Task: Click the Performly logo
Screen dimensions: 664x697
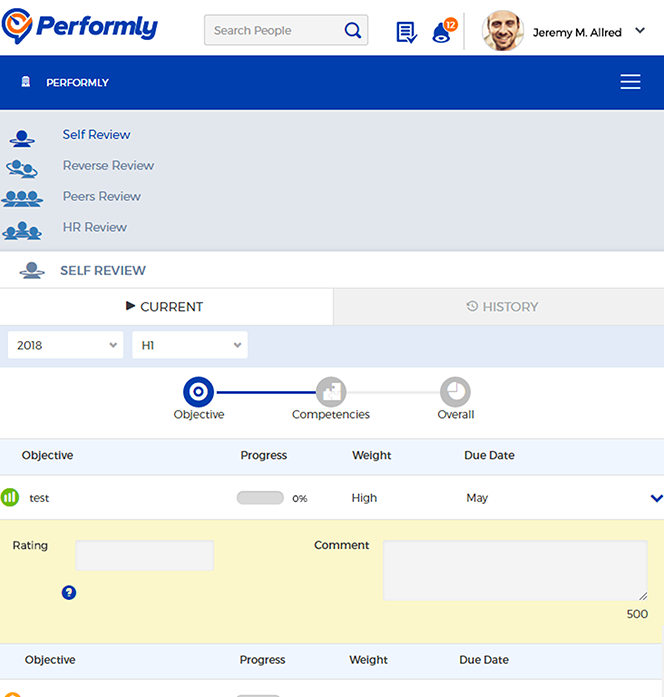Action: (80, 27)
